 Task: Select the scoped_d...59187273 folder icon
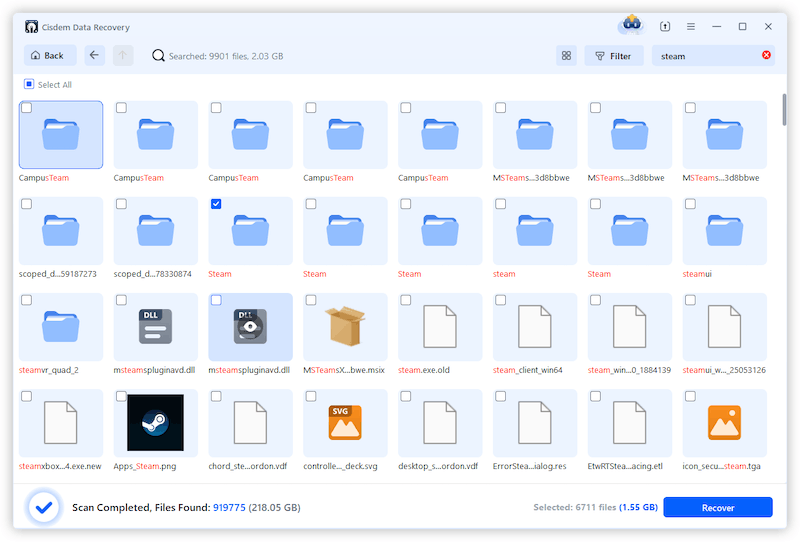[x=61, y=231]
